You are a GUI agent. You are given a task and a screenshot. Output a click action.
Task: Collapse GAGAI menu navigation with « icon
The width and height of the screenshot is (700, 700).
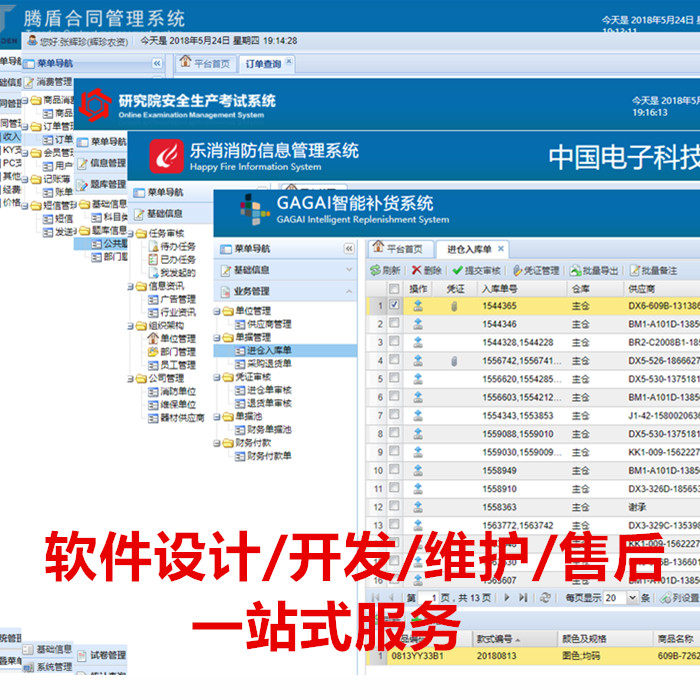point(349,249)
